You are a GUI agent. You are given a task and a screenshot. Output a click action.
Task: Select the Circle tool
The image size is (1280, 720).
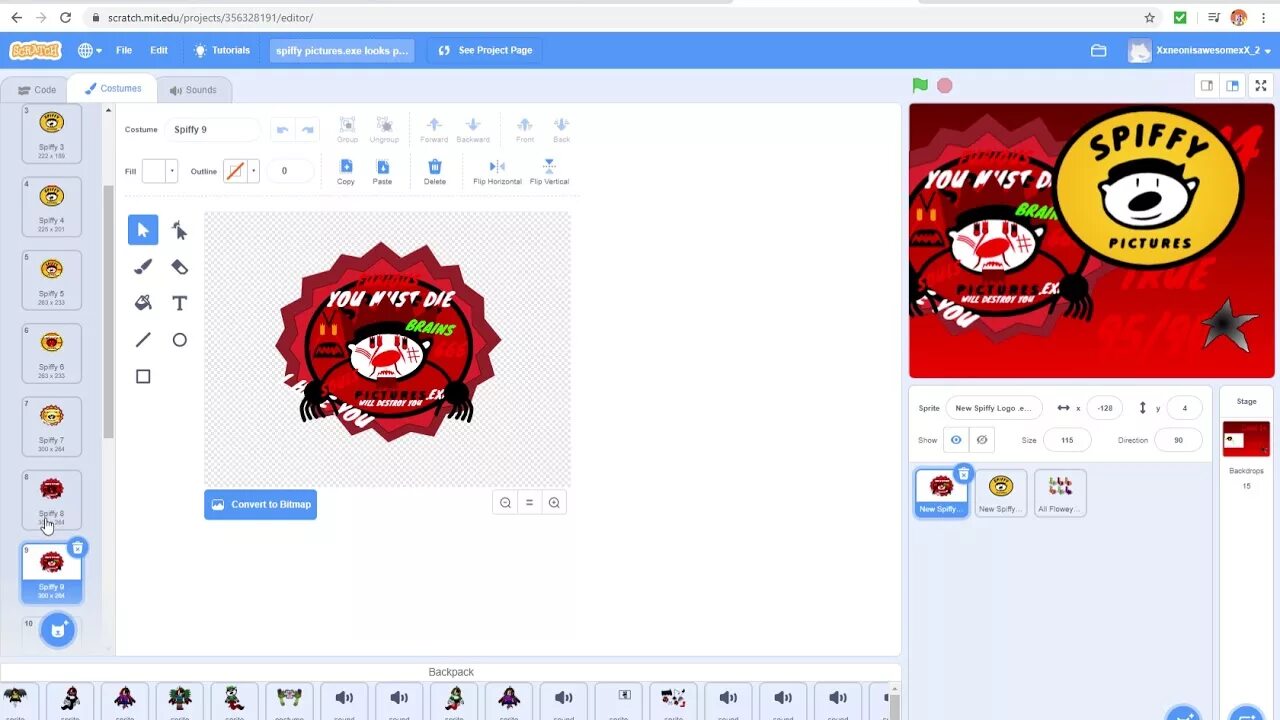(179, 339)
